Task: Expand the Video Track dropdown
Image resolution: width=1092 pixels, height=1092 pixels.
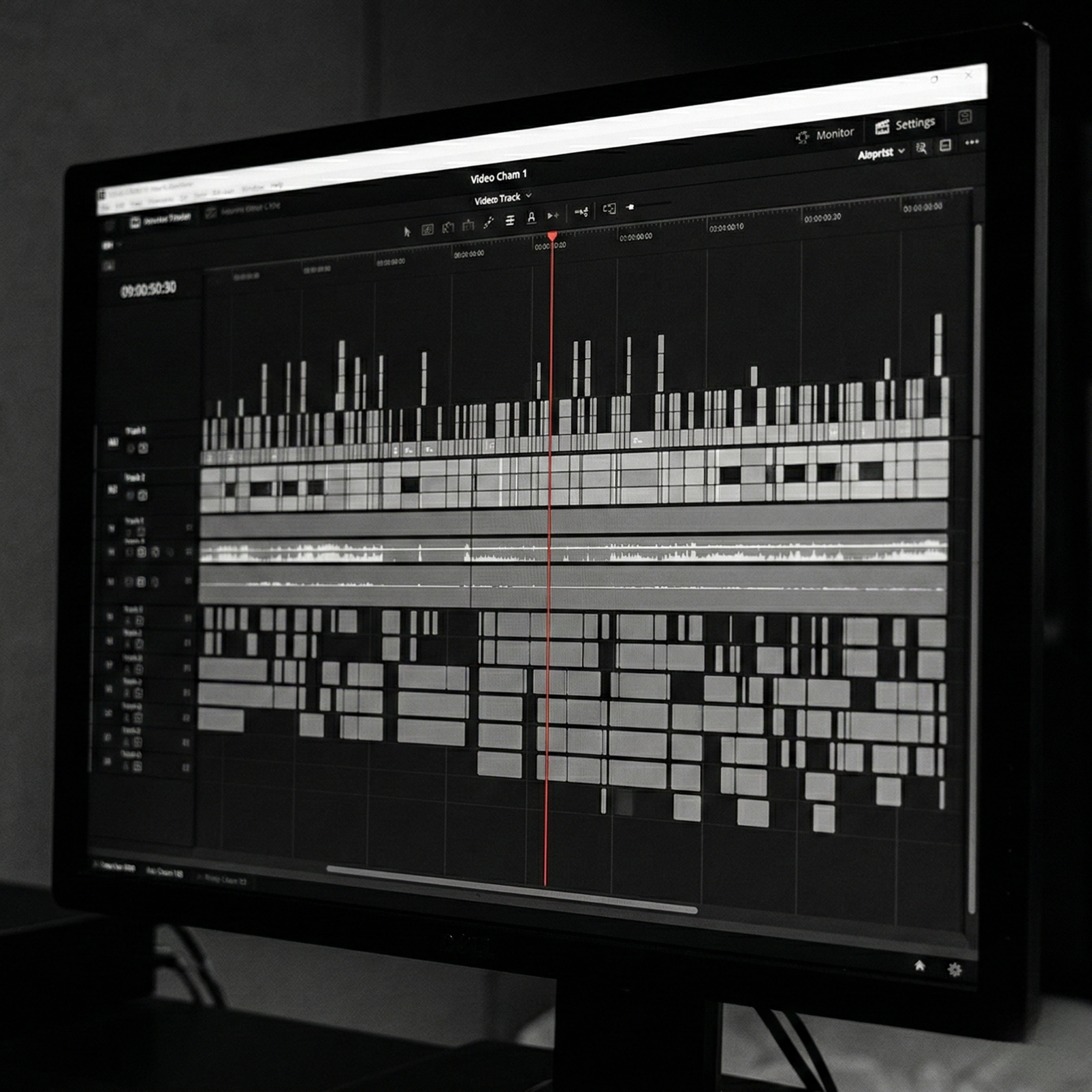Action: click(x=528, y=196)
